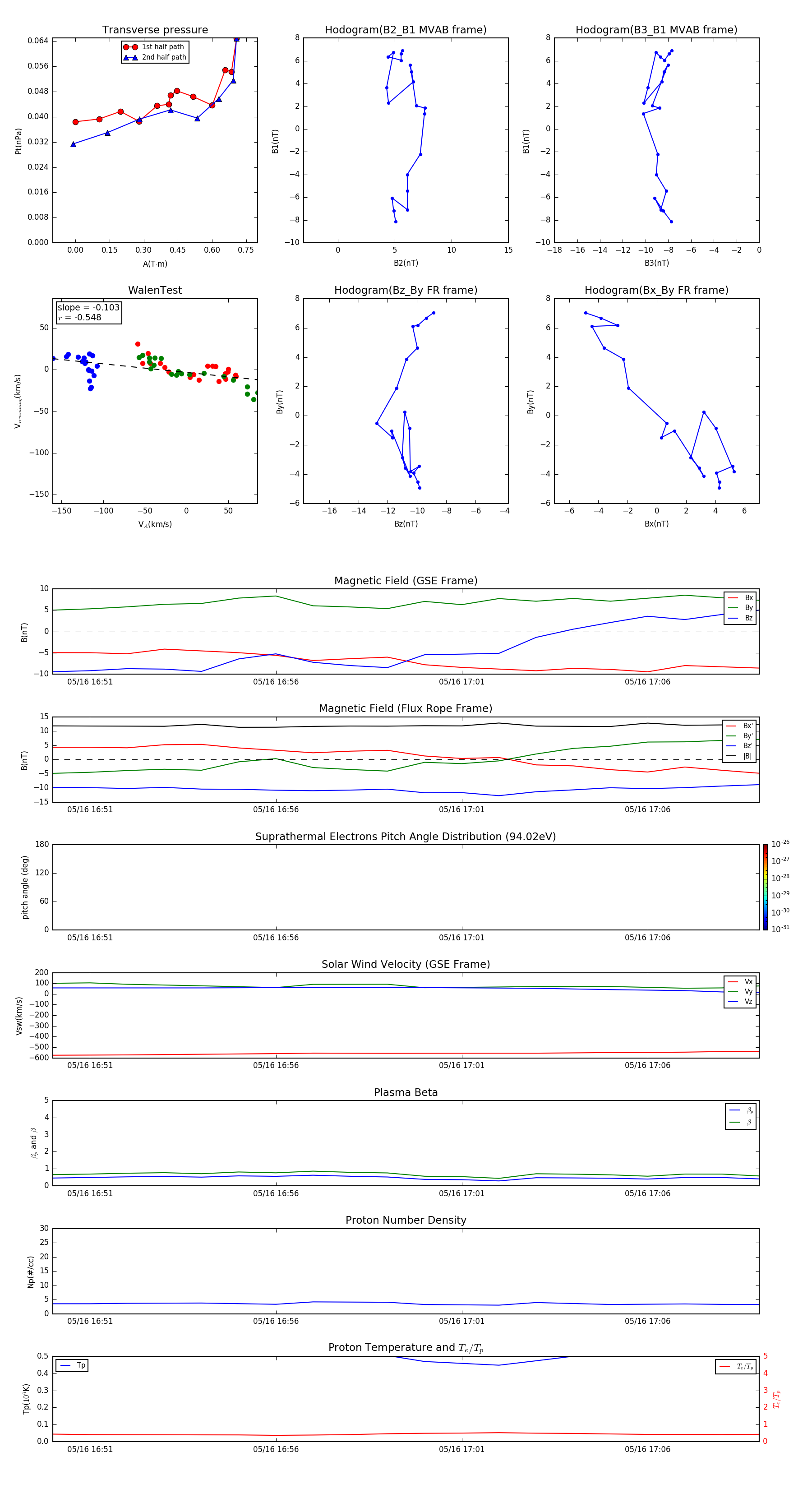Click the '180' tick on pitch angle plot
Image resolution: width=812 pixels, height=1489 pixels.
pyautogui.click(x=42, y=845)
